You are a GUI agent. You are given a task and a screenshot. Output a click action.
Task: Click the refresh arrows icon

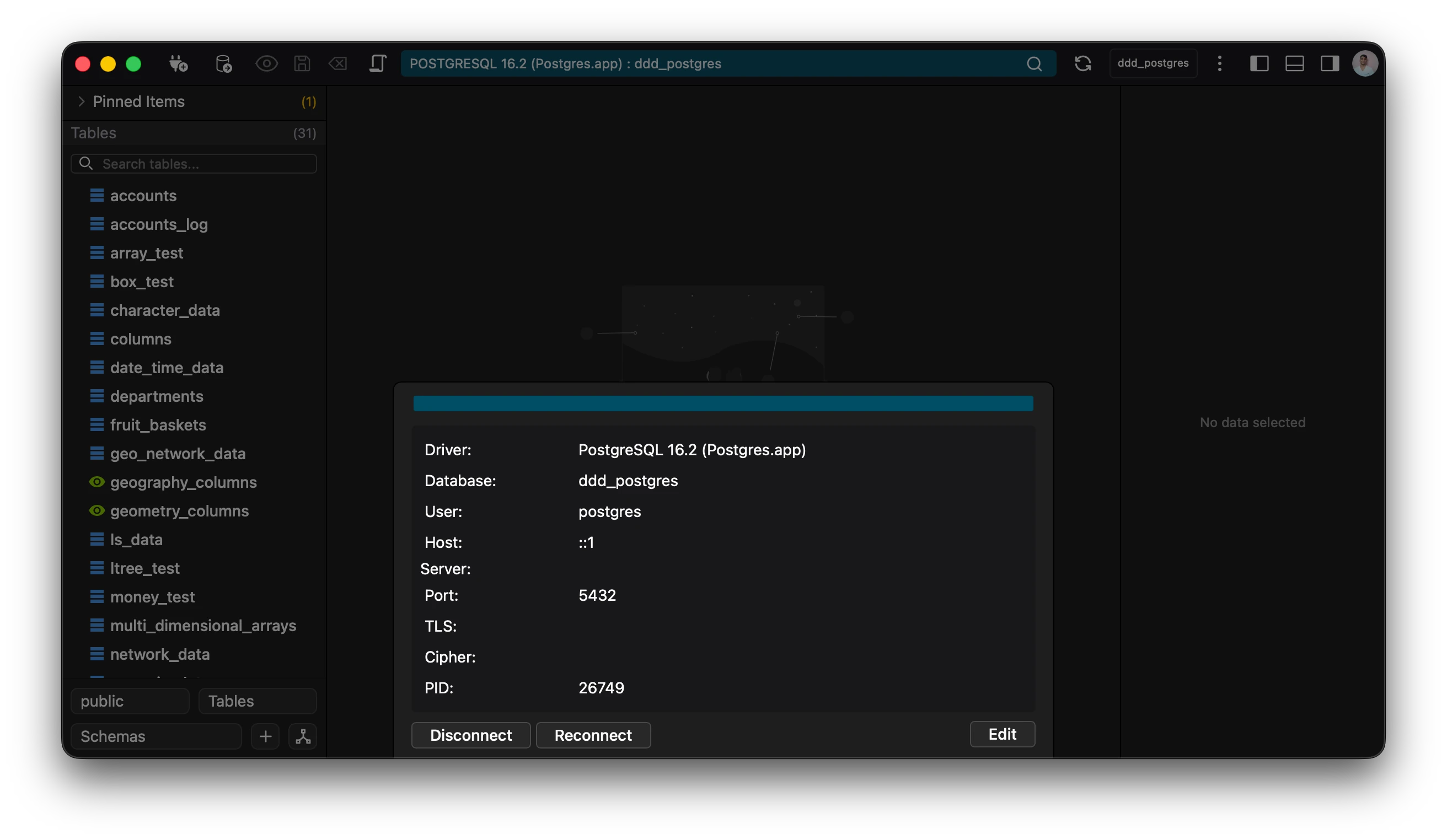point(1082,64)
